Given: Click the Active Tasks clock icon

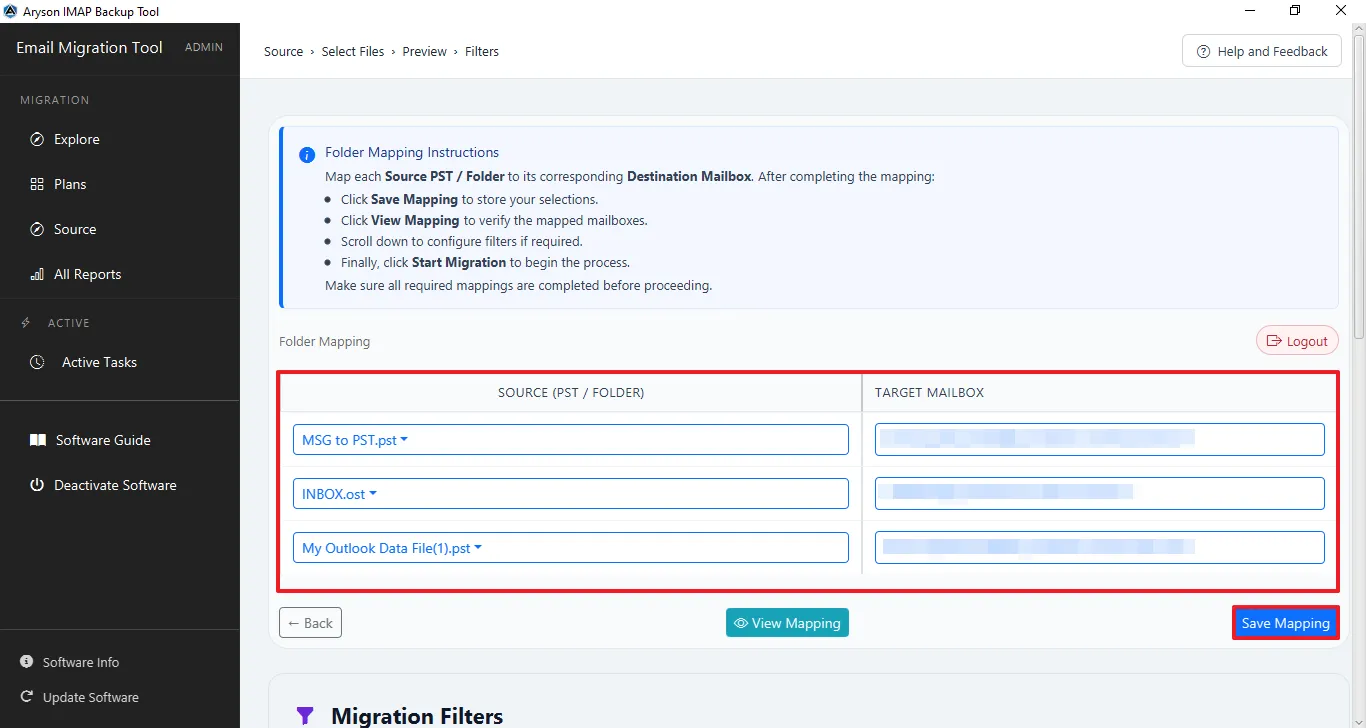Looking at the screenshot, I should tap(37, 362).
